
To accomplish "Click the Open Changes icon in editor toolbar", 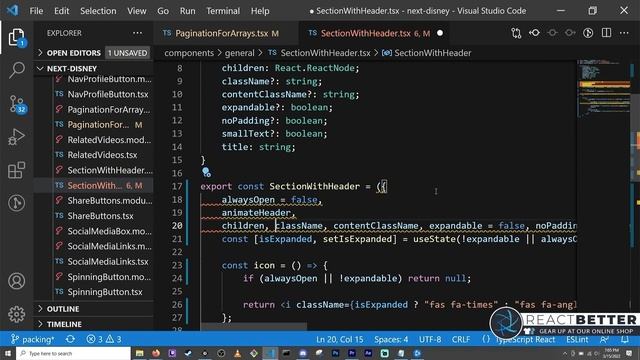I will pyautogui.click(x=516, y=33).
